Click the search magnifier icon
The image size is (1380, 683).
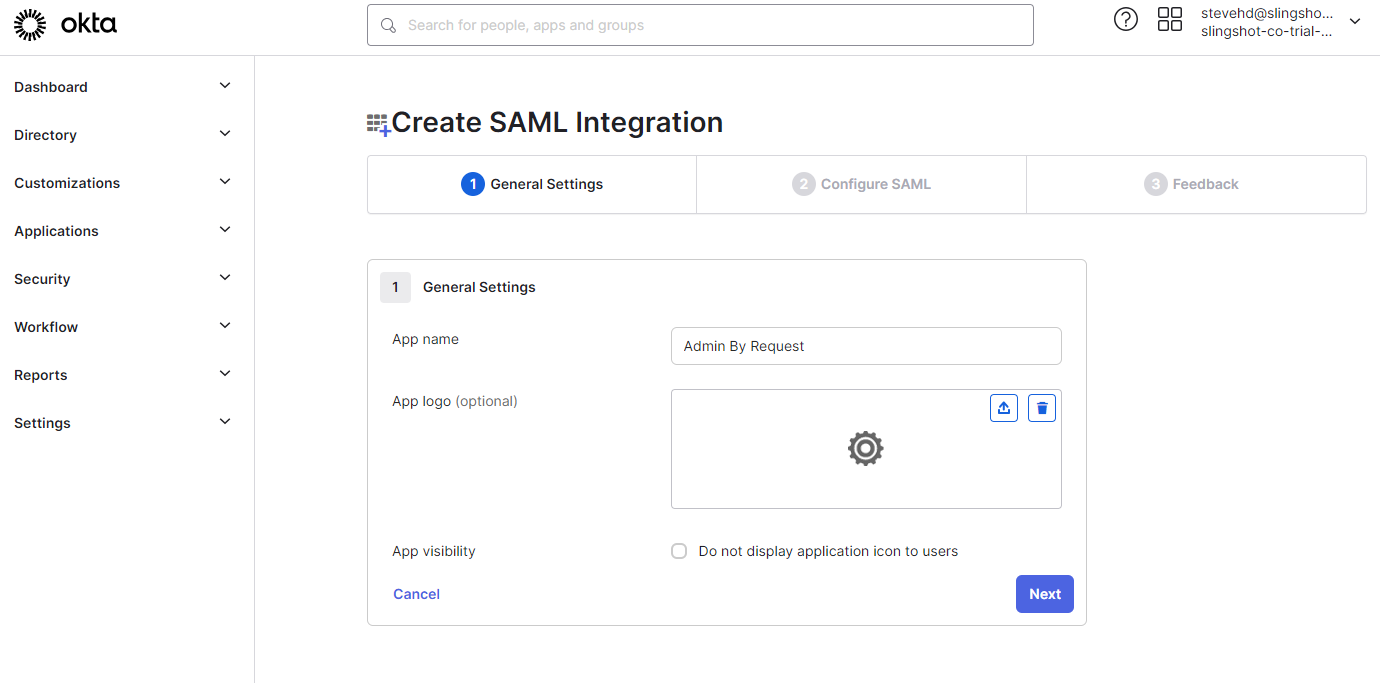pyautogui.click(x=388, y=25)
